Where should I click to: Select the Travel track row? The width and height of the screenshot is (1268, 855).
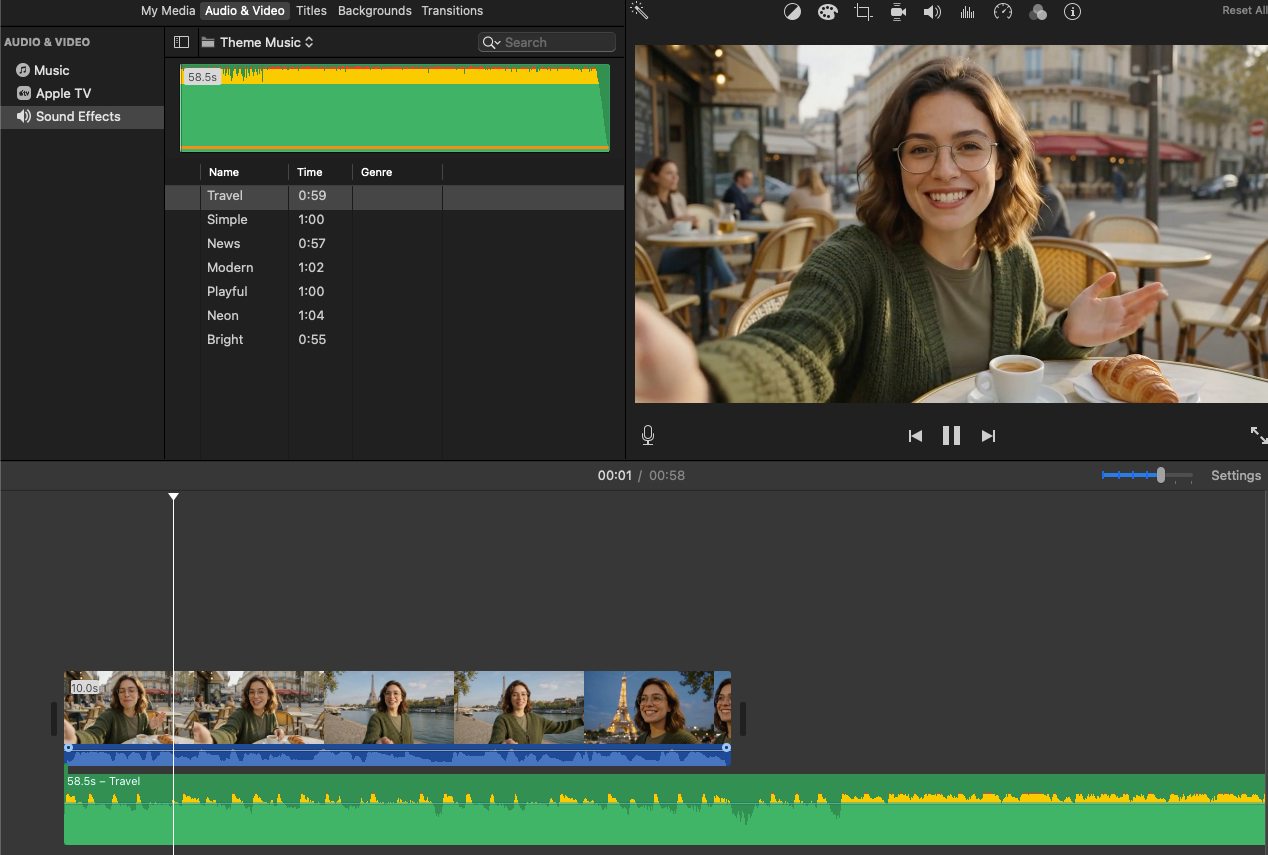pos(395,196)
